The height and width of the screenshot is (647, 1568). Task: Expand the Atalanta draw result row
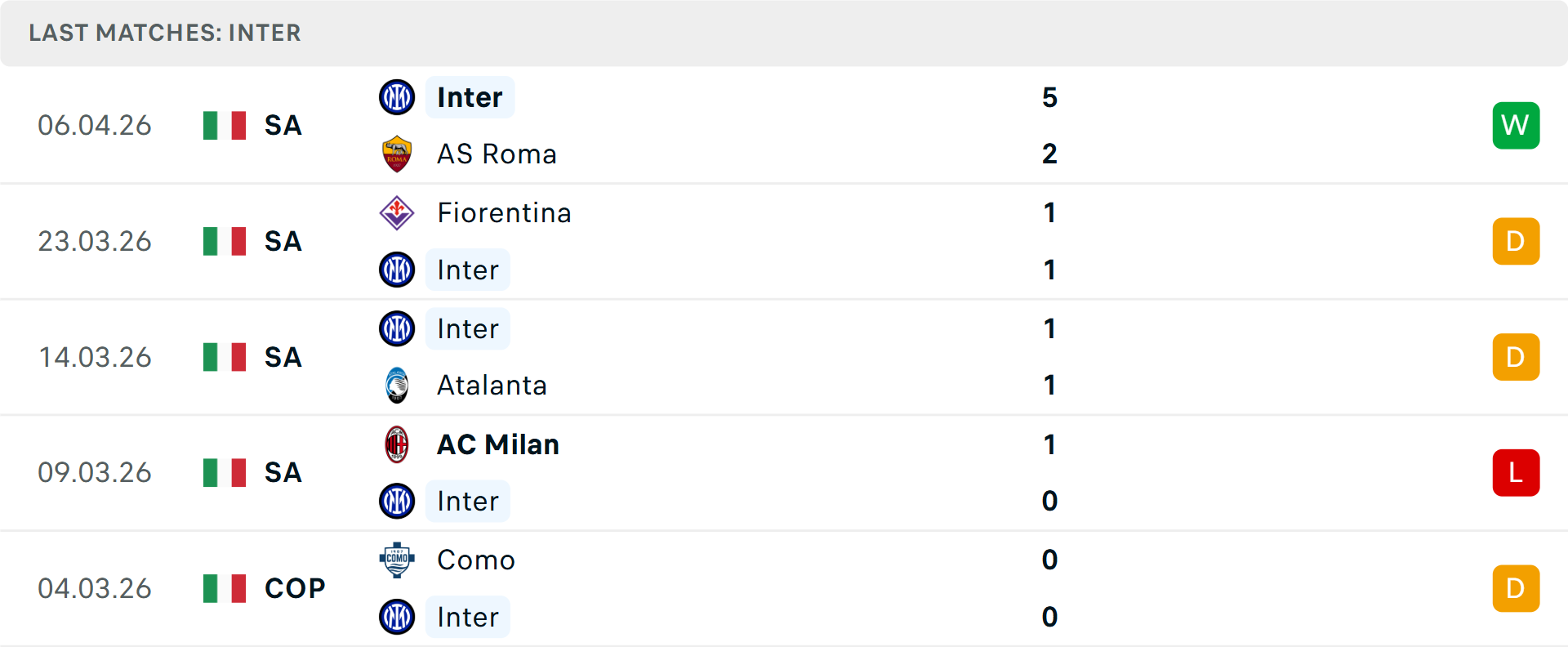click(784, 357)
